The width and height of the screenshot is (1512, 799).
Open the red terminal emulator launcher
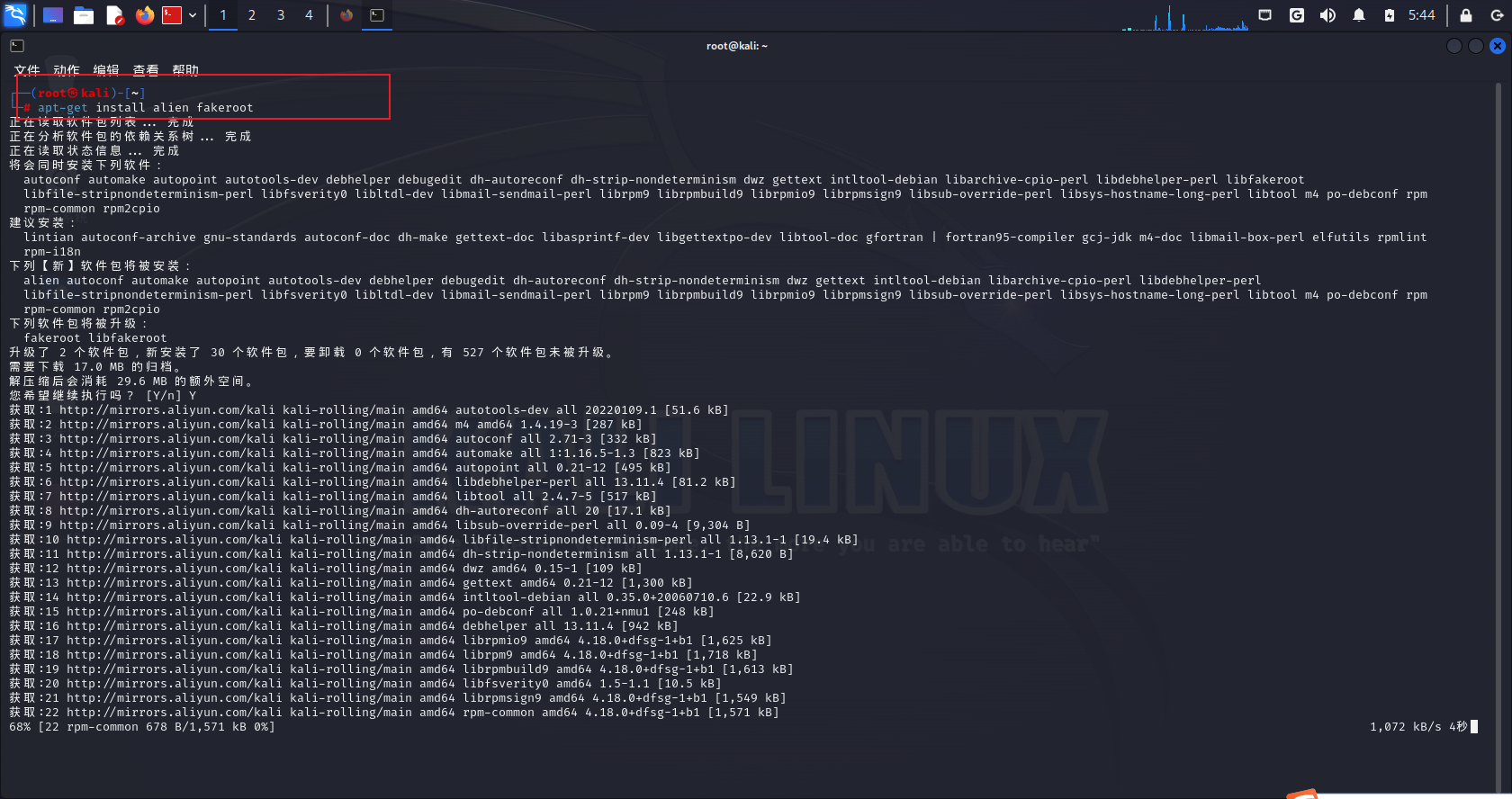(172, 15)
